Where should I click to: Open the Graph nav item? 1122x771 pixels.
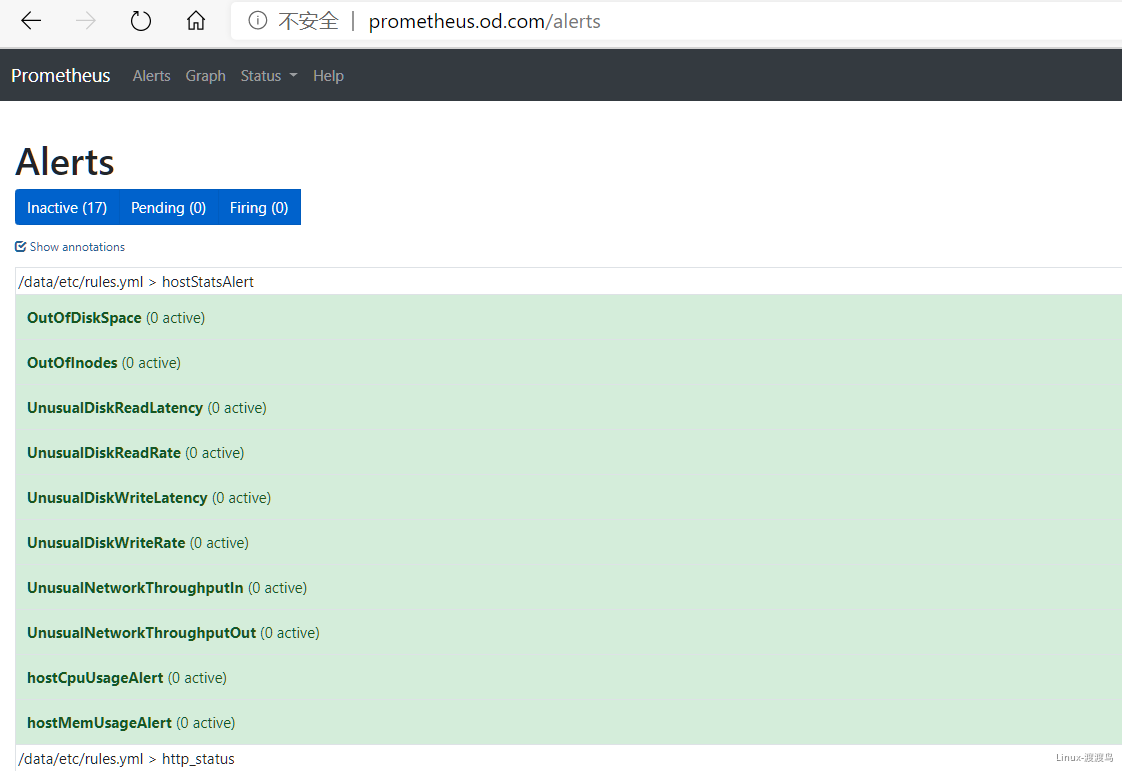pos(205,76)
